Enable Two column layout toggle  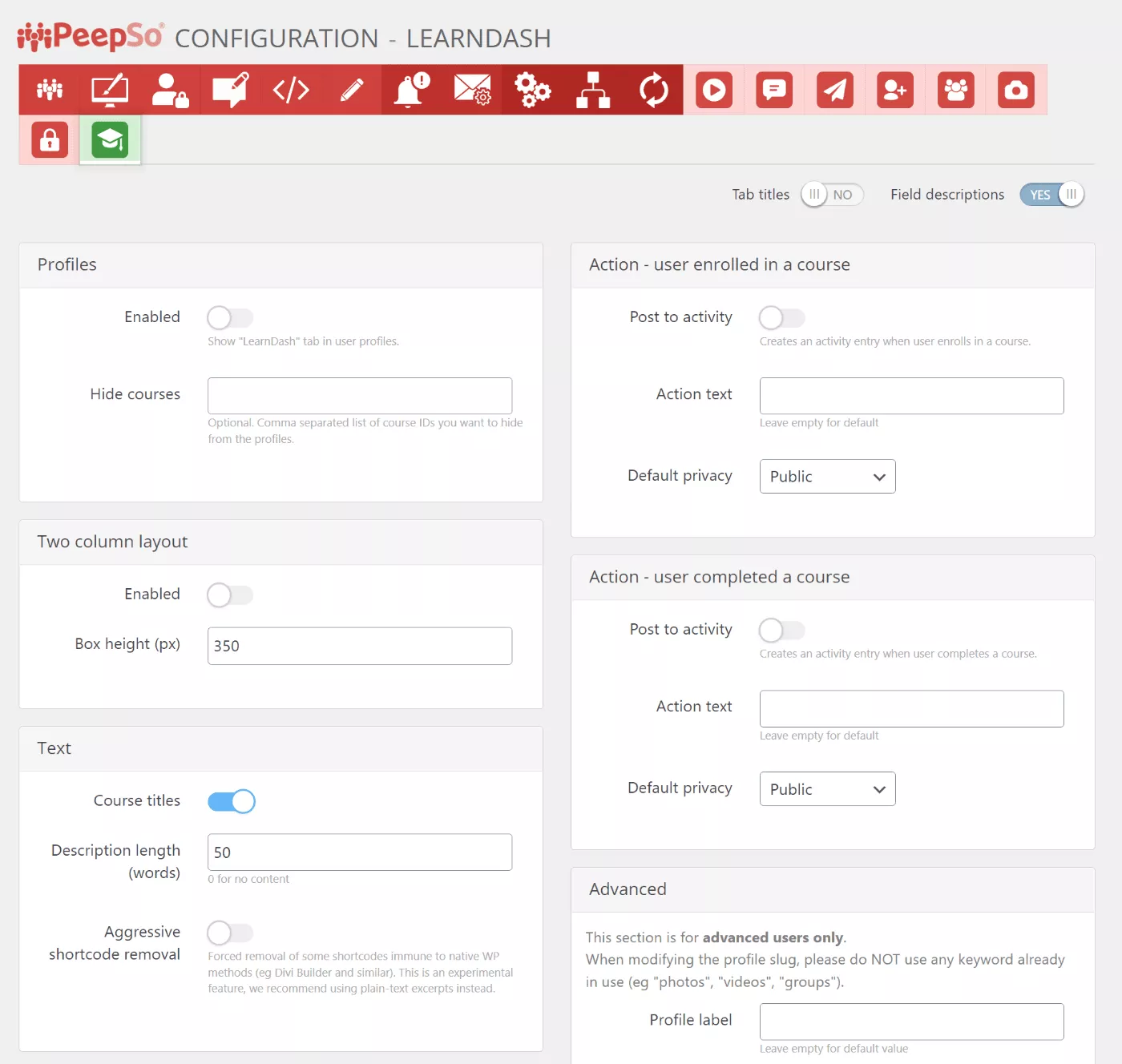[230, 595]
